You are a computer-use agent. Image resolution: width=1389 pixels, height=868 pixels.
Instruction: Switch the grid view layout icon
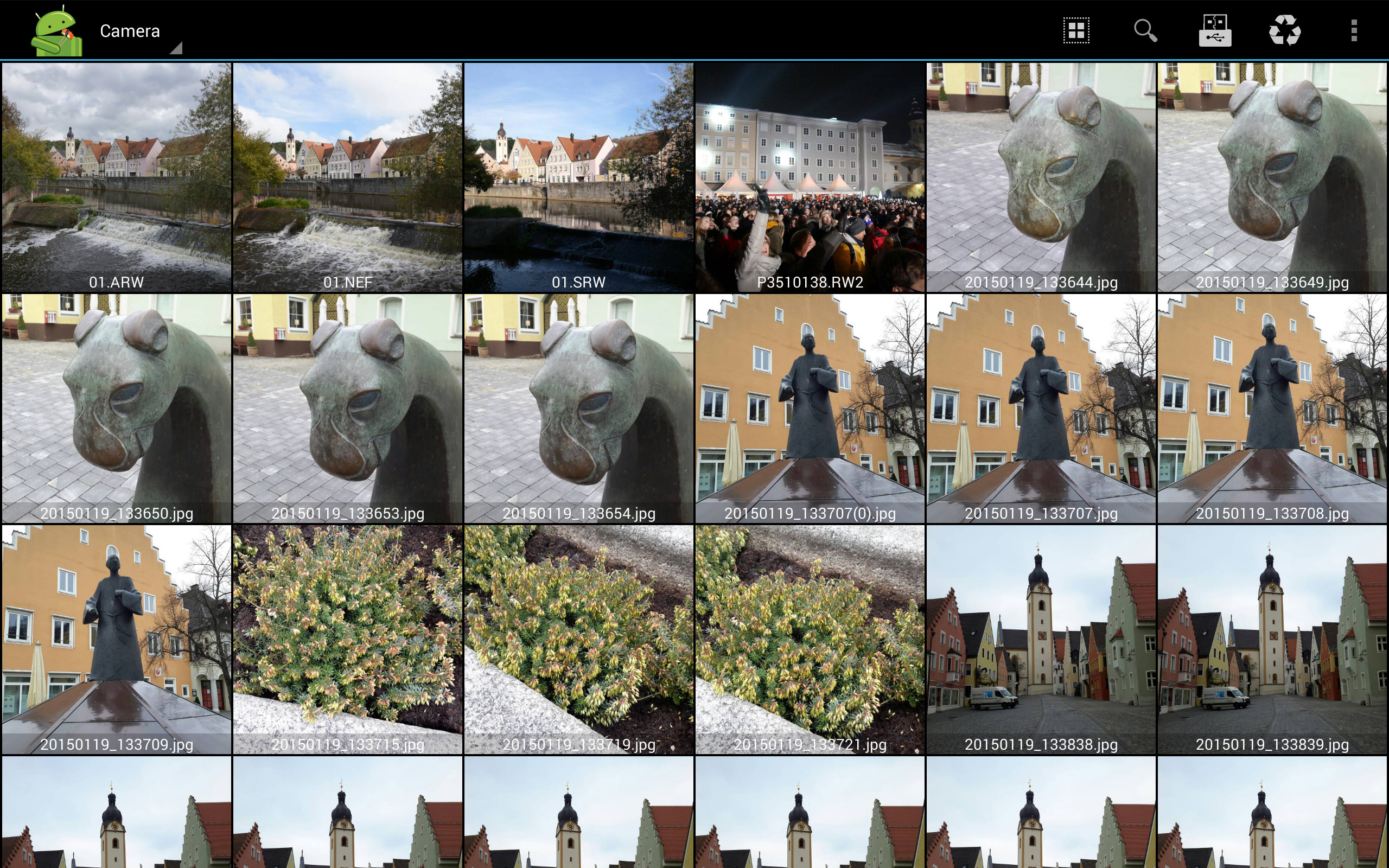pyautogui.click(x=1076, y=30)
